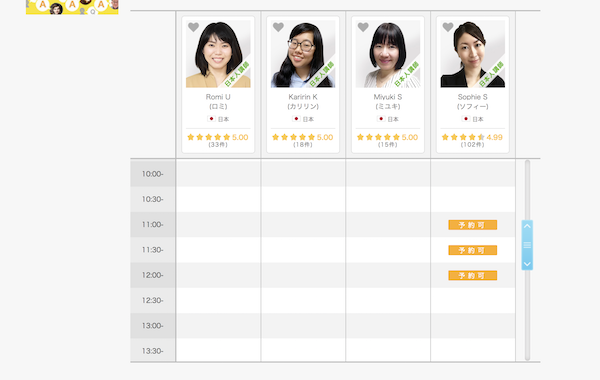Click the 13:00- time label
The image size is (600, 380).
[x=153, y=325]
